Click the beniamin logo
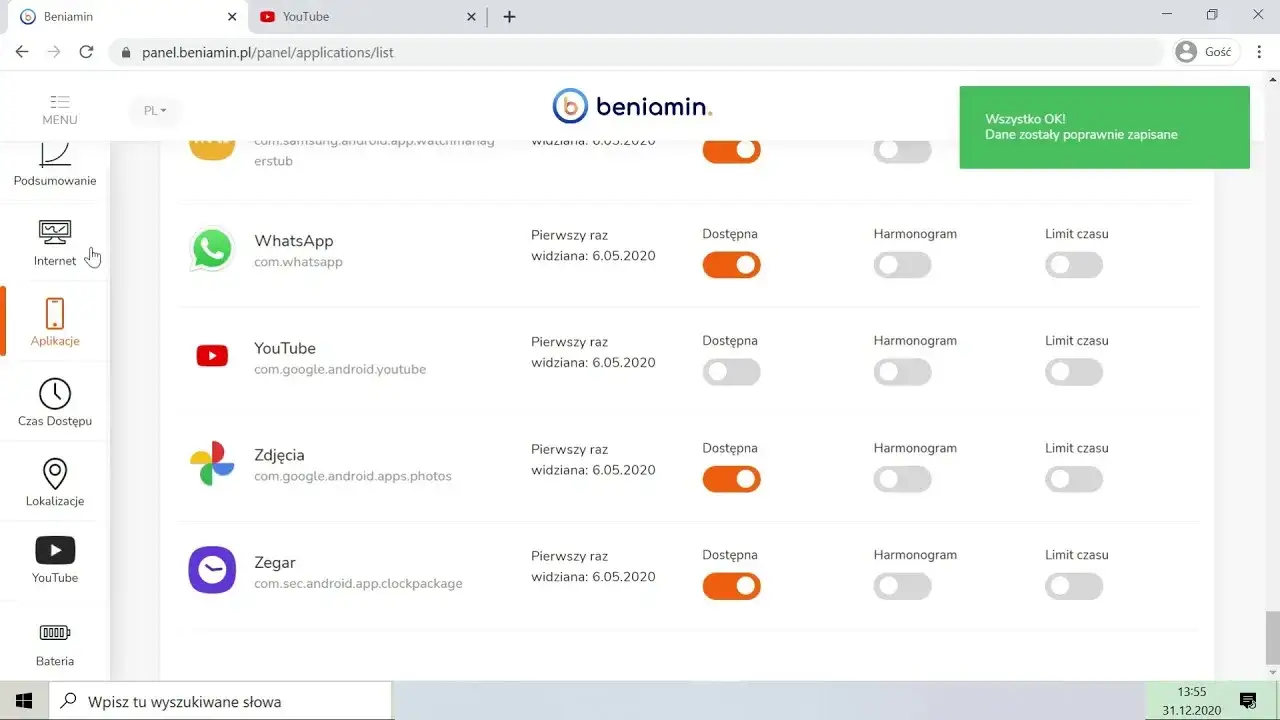1280x720 pixels. pos(632,106)
